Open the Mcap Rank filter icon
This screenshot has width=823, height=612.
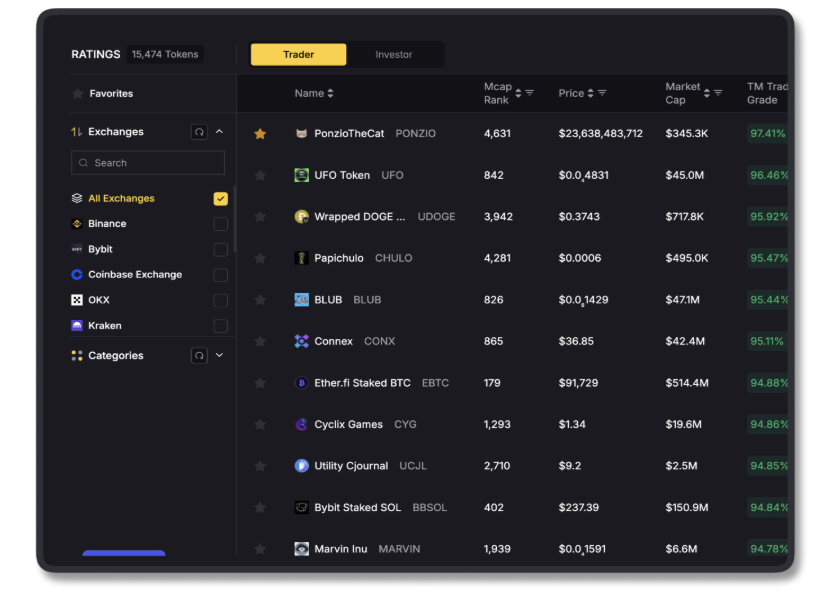pos(530,93)
